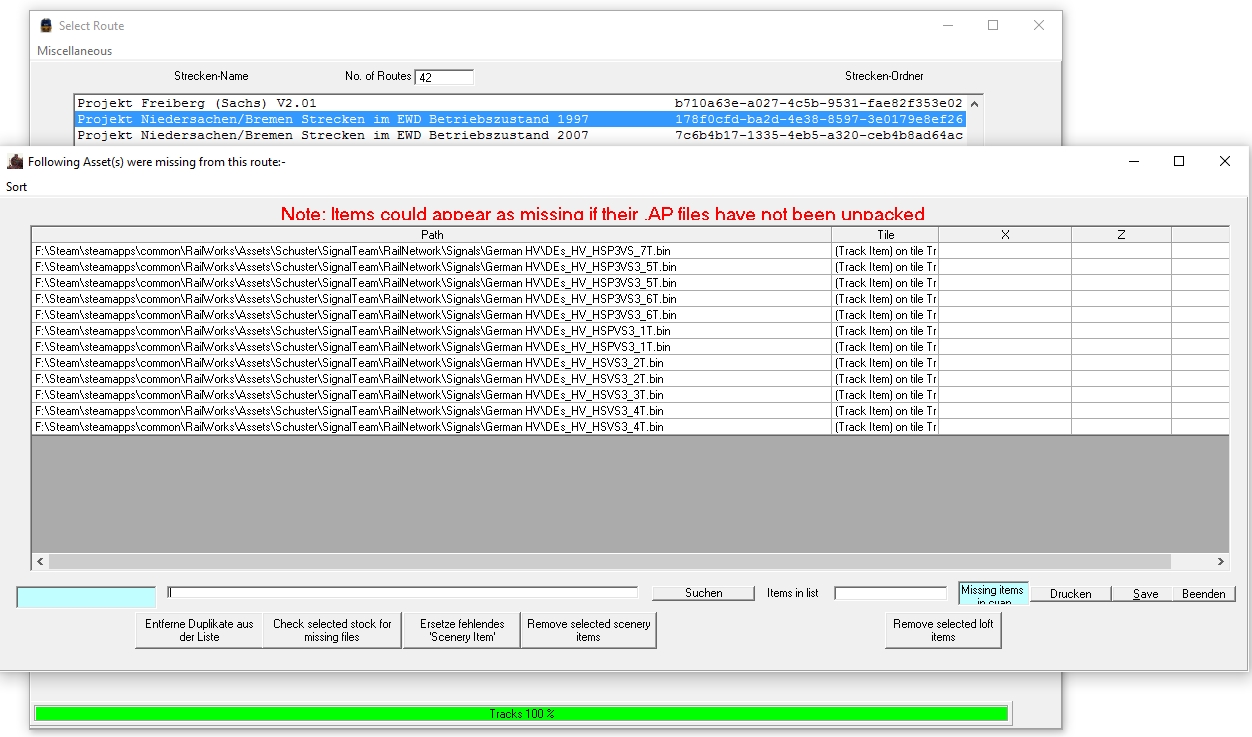
Task: Click Remove selected loft items button
Action: [943, 630]
